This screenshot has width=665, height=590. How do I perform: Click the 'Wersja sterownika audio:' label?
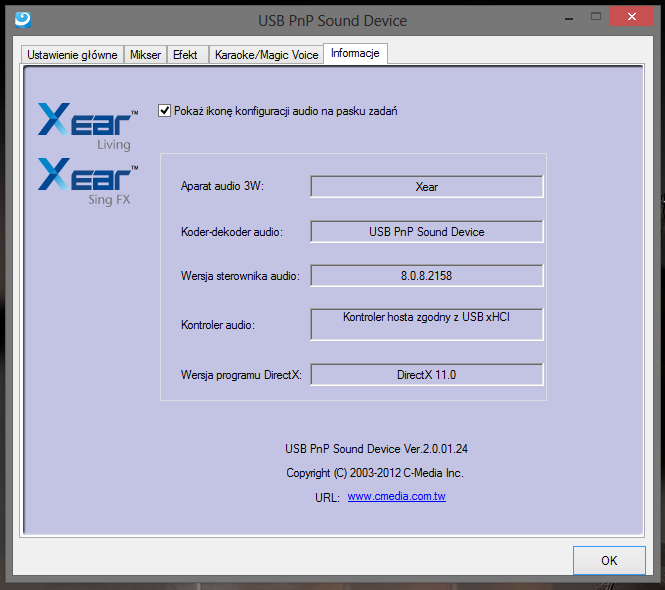click(240, 276)
